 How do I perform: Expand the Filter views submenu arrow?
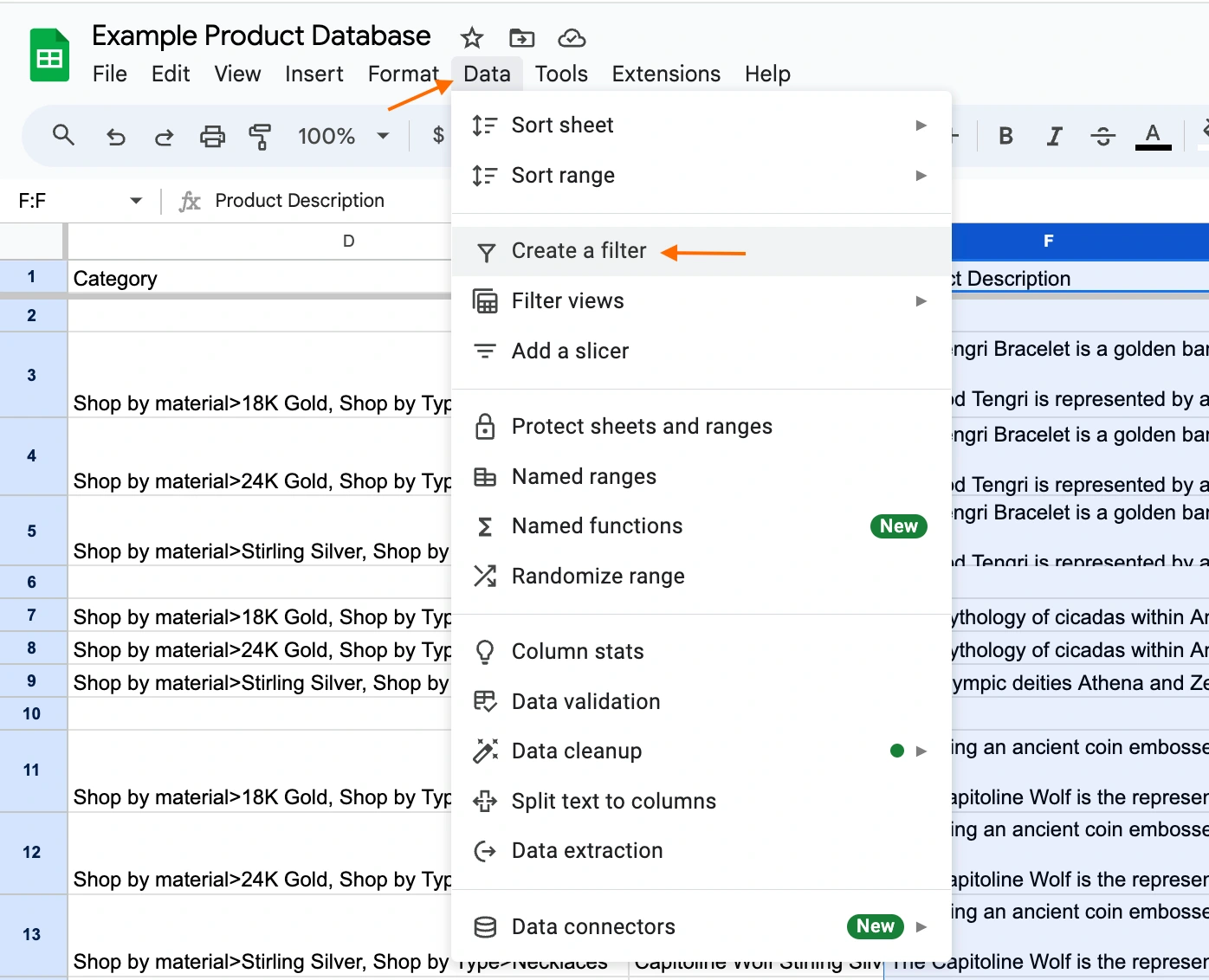coord(921,301)
